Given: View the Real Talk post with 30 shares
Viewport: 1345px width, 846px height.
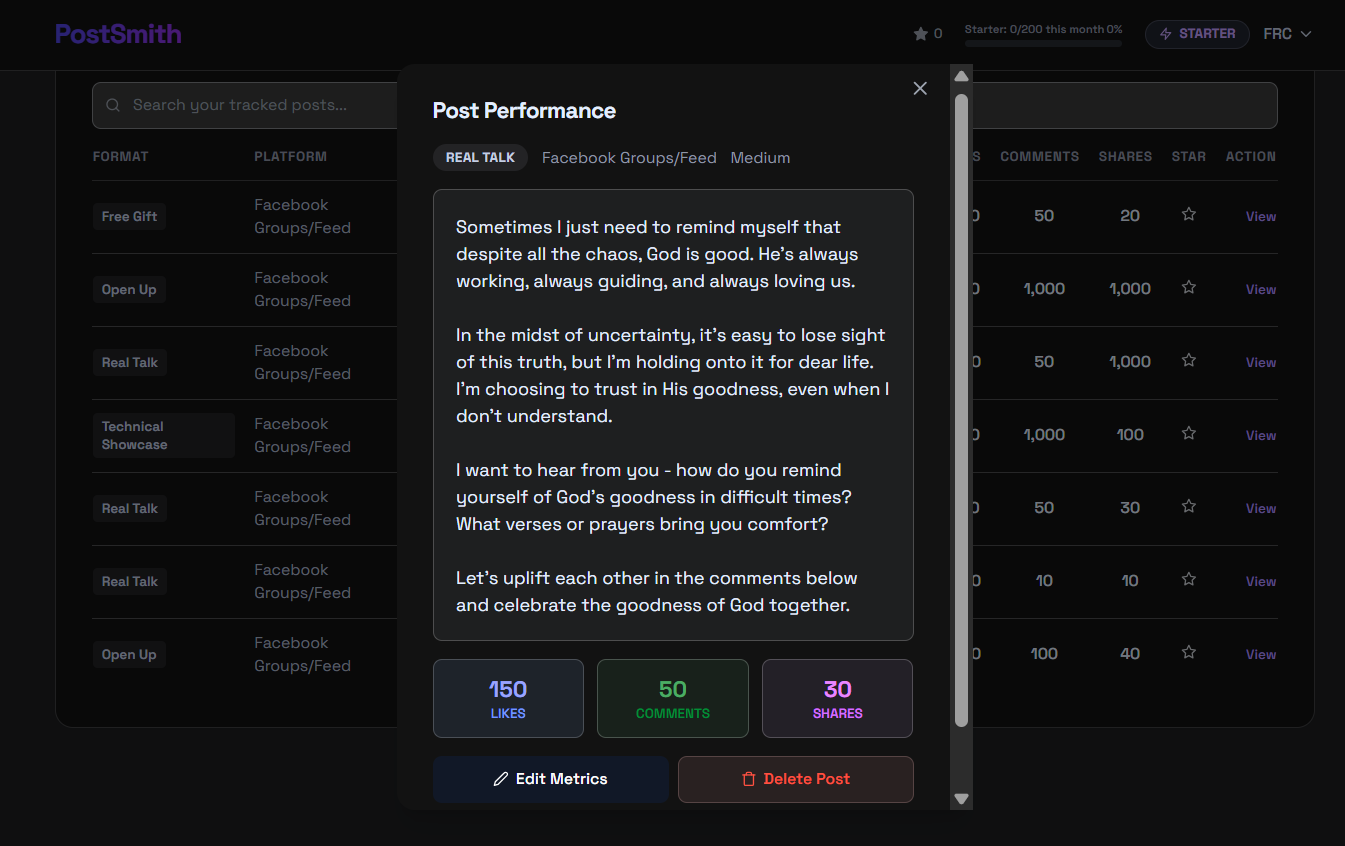Looking at the screenshot, I should point(1261,509).
